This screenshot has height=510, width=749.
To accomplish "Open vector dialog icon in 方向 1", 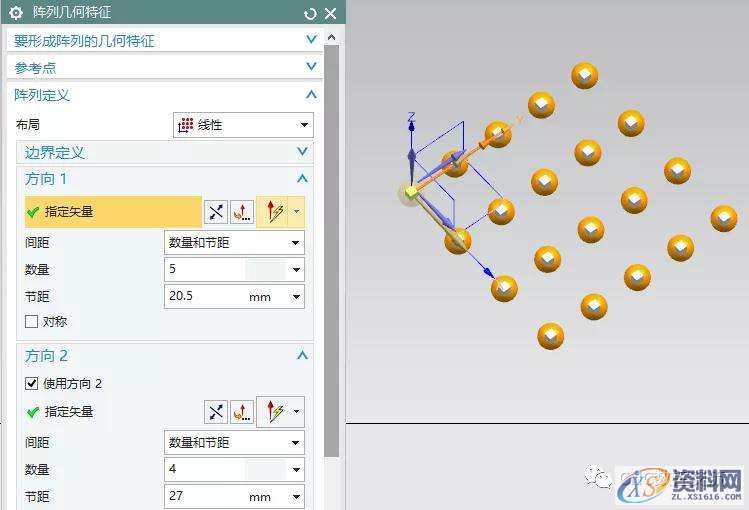I will tap(242, 212).
